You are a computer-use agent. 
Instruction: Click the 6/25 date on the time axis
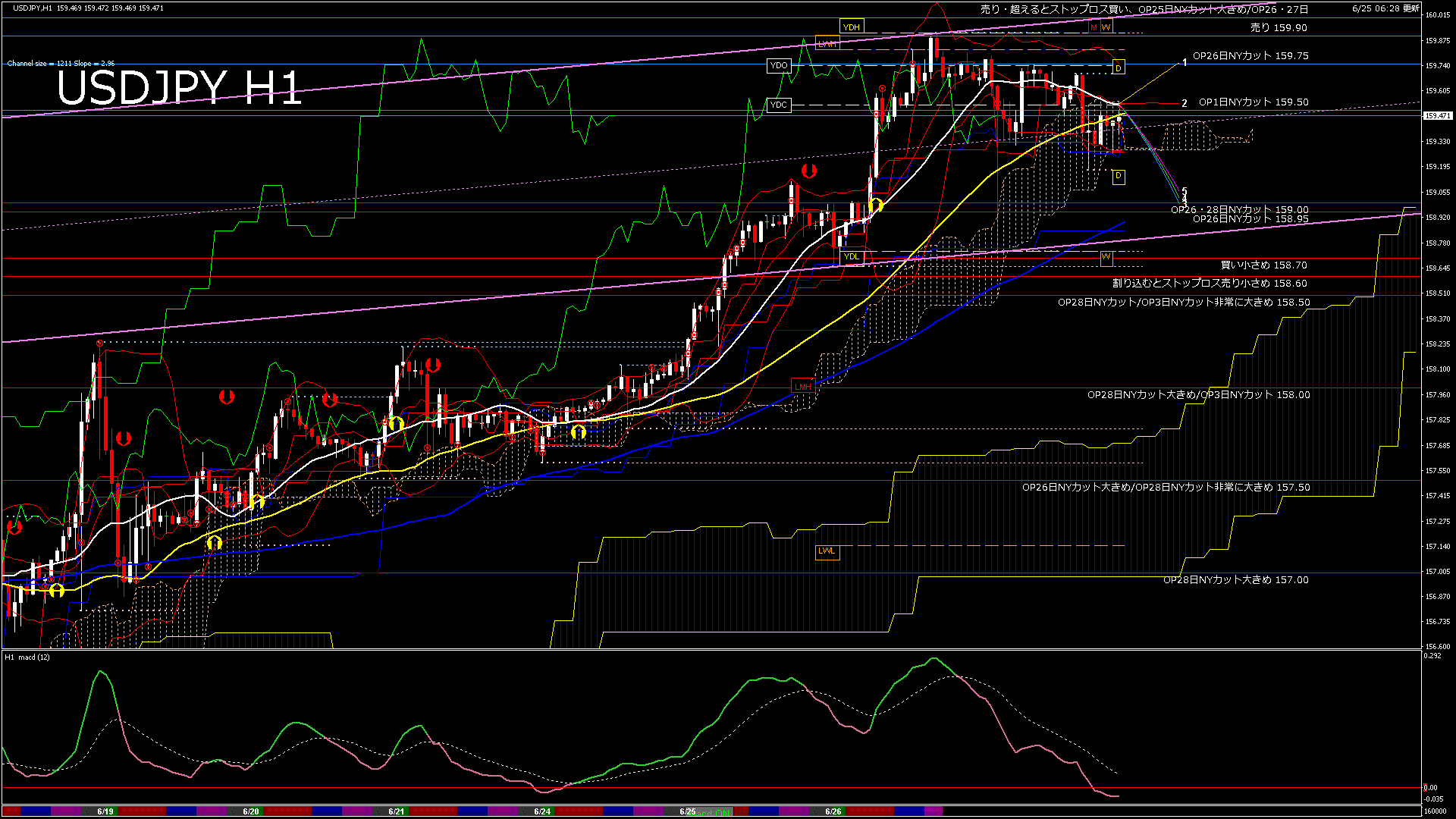coord(688,811)
